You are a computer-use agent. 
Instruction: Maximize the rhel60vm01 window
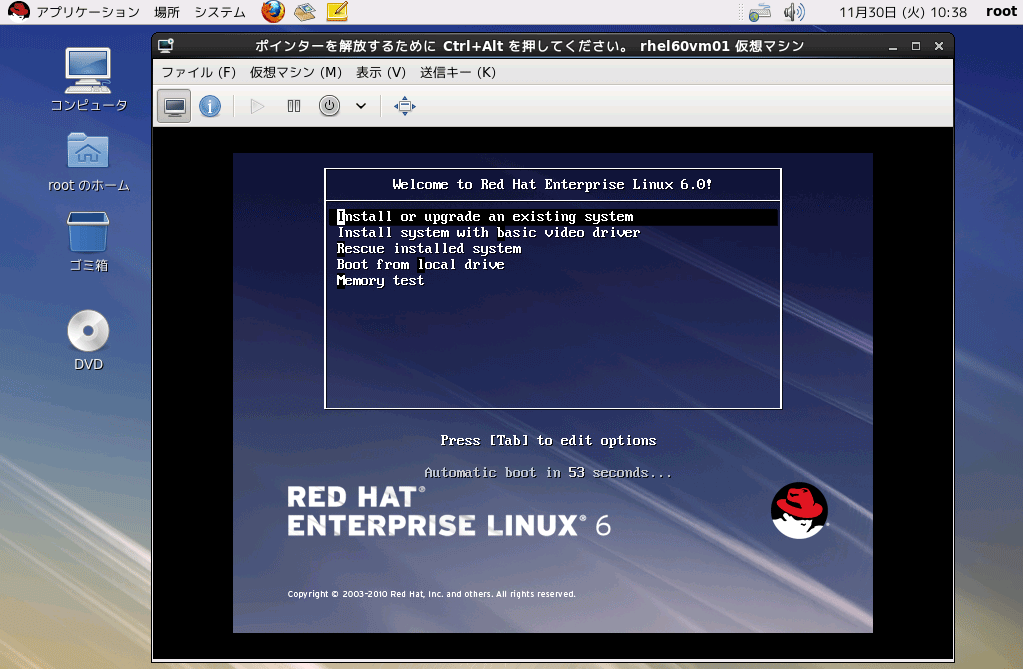[x=916, y=46]
